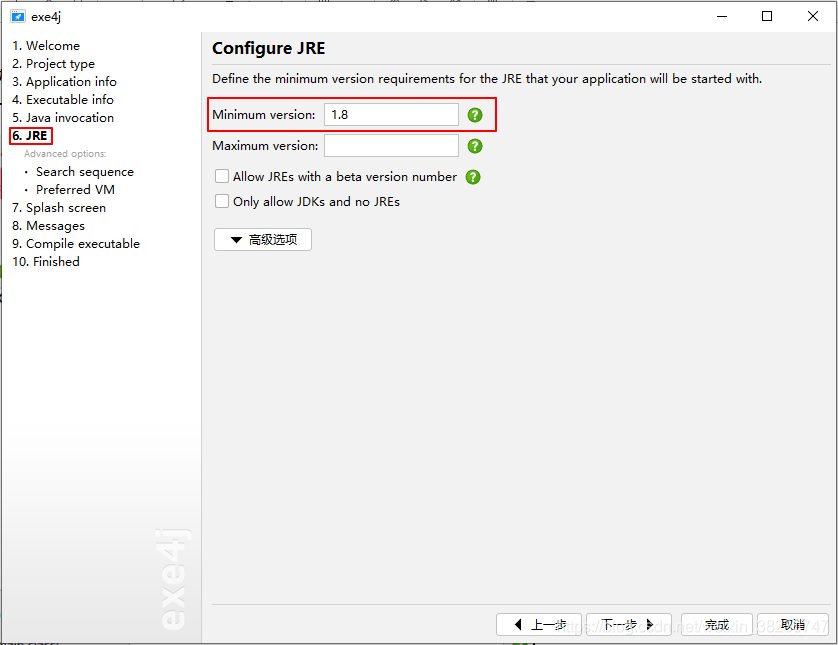
Task: Open help for beta version number option
Action: click(473, 177)
